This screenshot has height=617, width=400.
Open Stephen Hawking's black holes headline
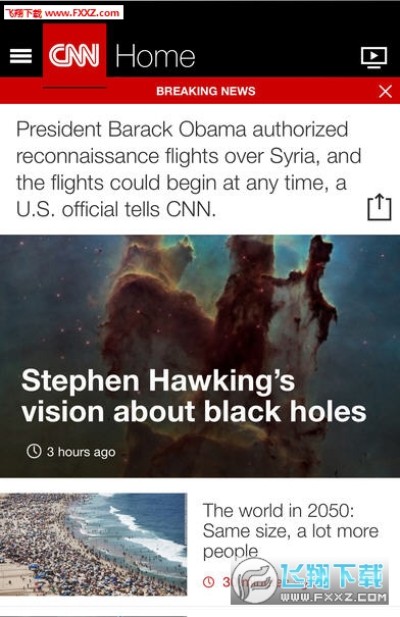tap(194, 396)
